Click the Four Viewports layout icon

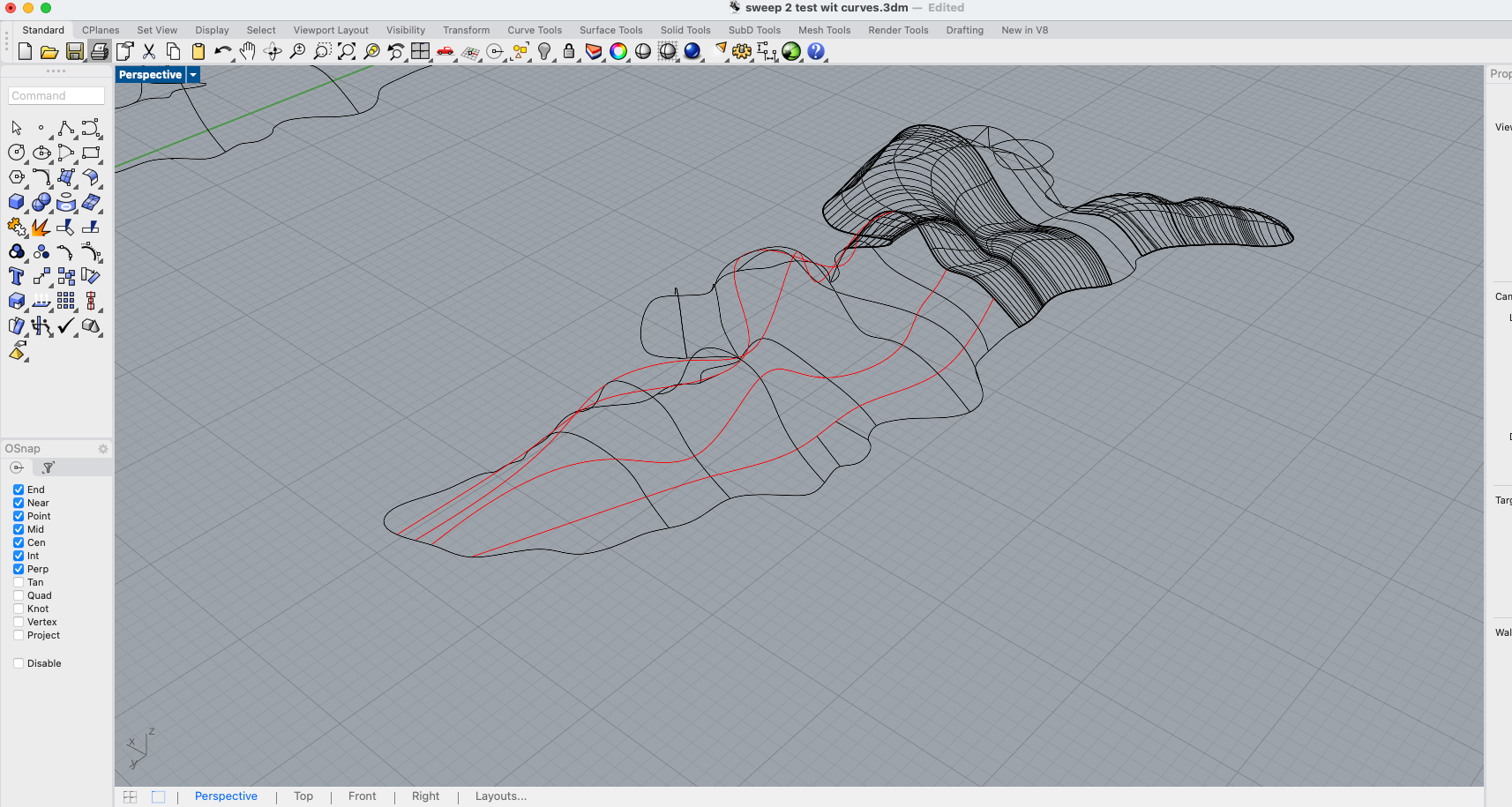point(421,51)
